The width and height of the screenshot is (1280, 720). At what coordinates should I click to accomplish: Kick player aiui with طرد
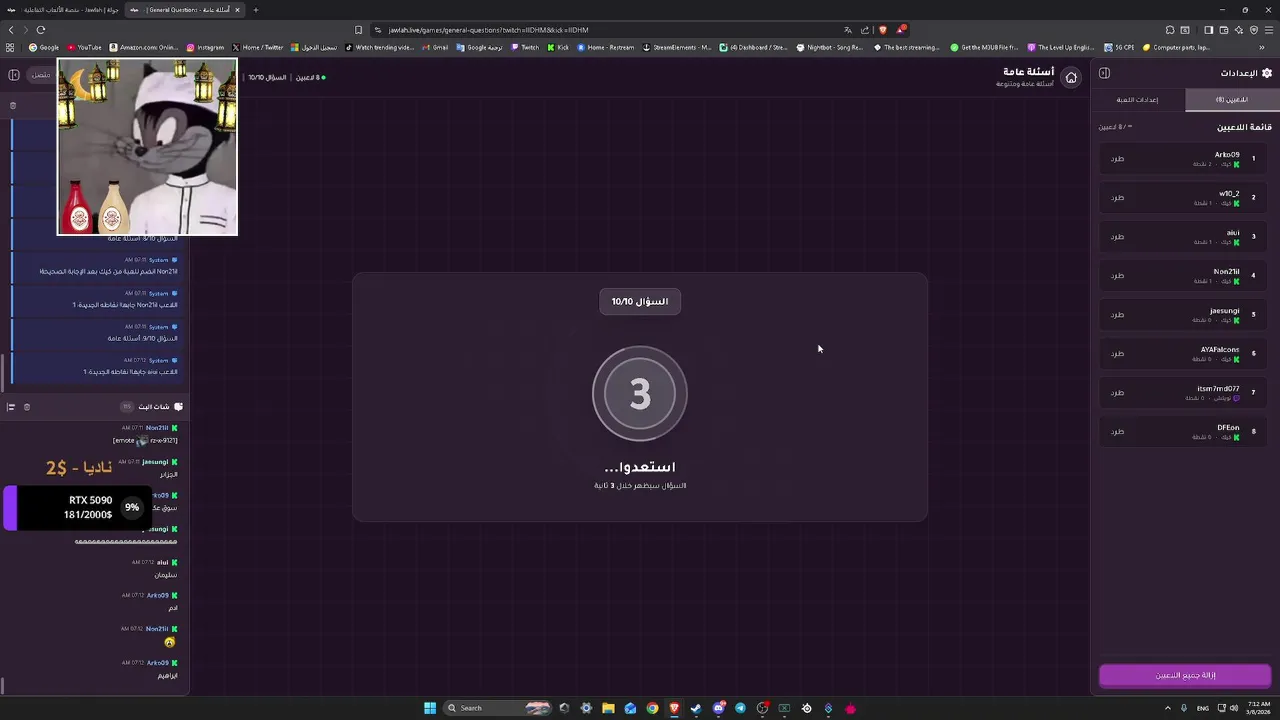point(1117,237)
